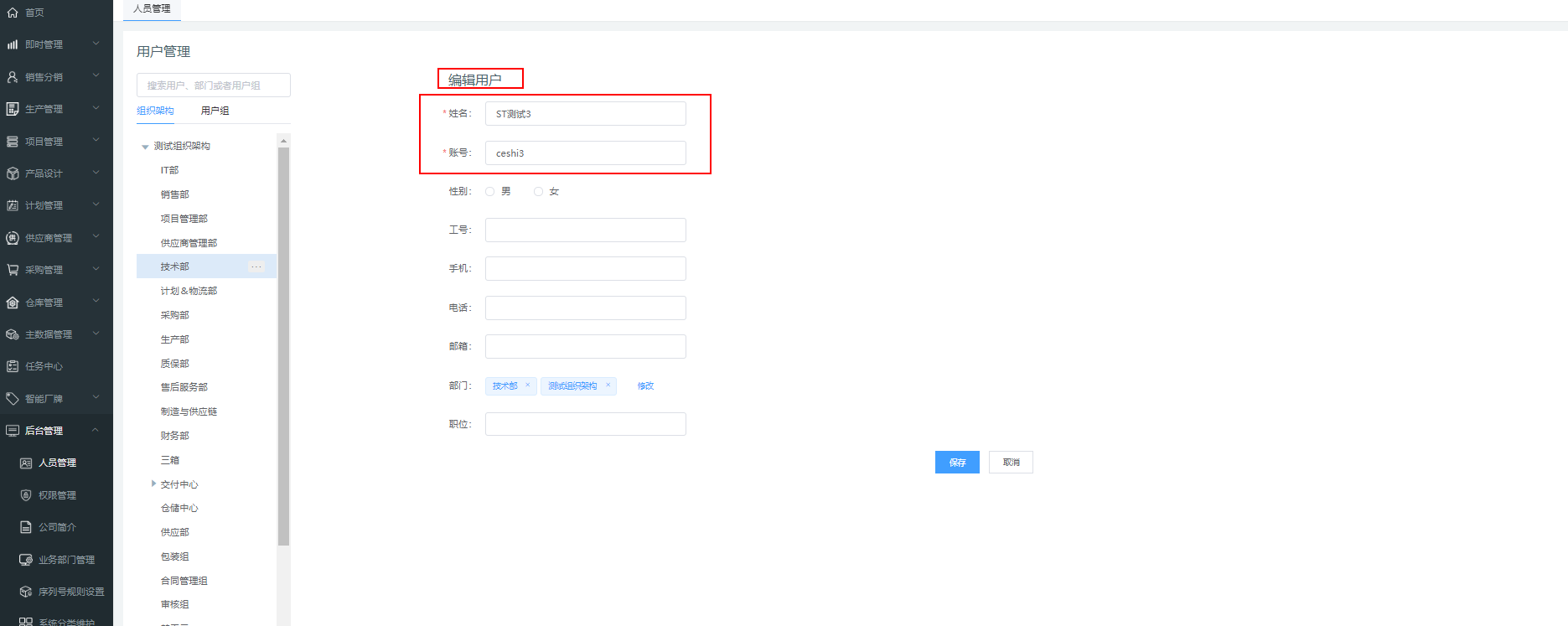Viewport: 1568px width, 626px height.
Task: Click the smart factory tag icon
Action: coord(13,399)
